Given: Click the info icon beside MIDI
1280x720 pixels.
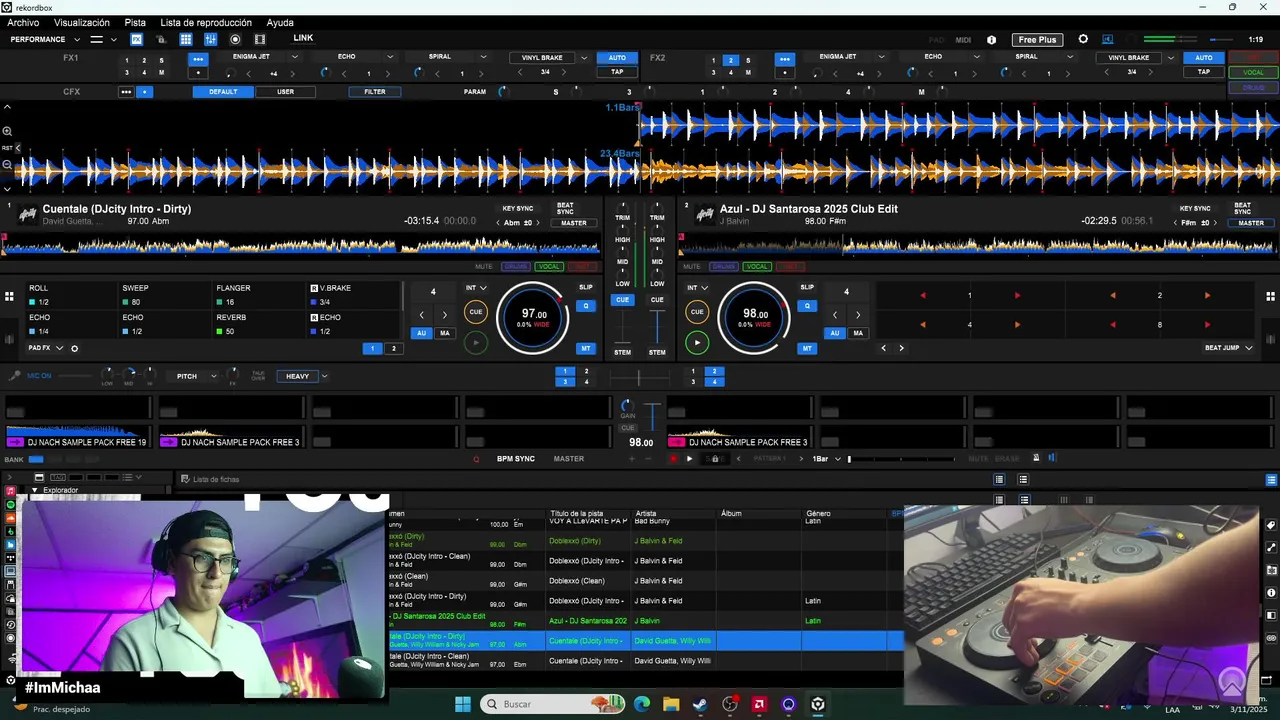Looking at the screenshot, I should [x=992, y=40].
